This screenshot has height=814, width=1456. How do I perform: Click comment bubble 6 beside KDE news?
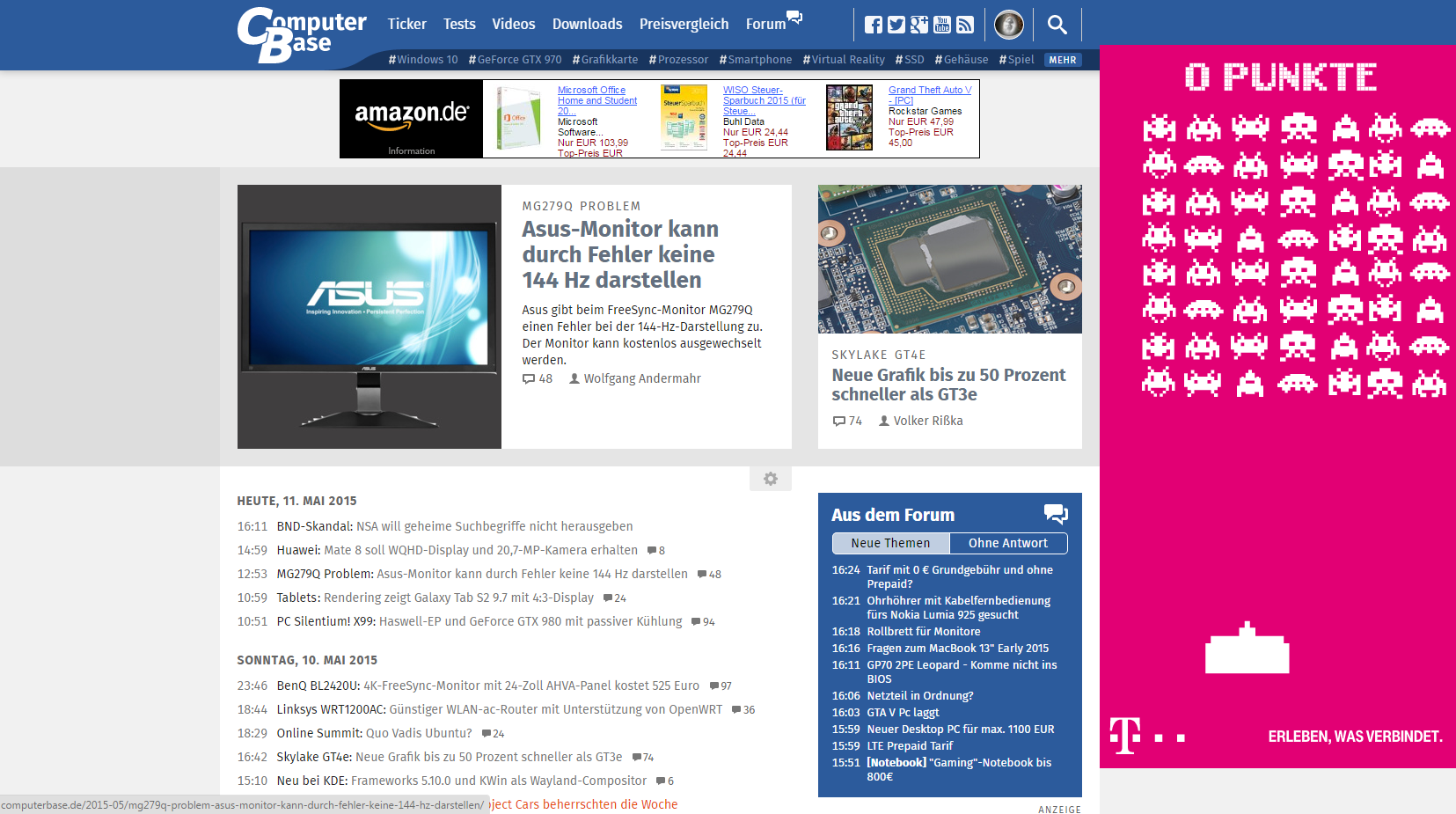pos(665,781)
